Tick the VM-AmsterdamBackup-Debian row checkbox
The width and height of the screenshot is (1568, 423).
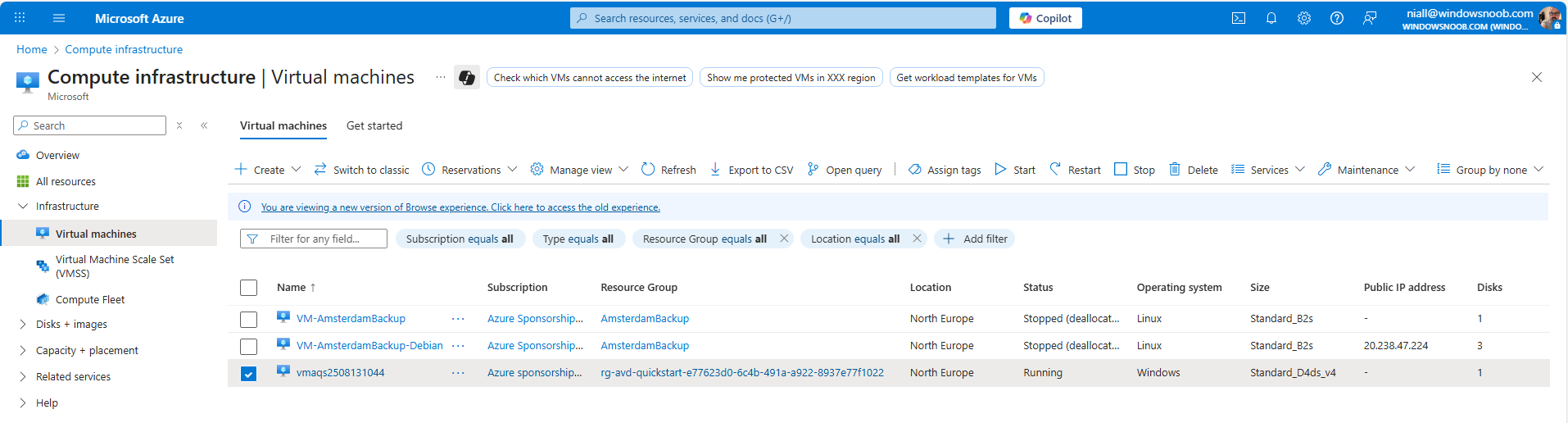[x=249, y=347]
